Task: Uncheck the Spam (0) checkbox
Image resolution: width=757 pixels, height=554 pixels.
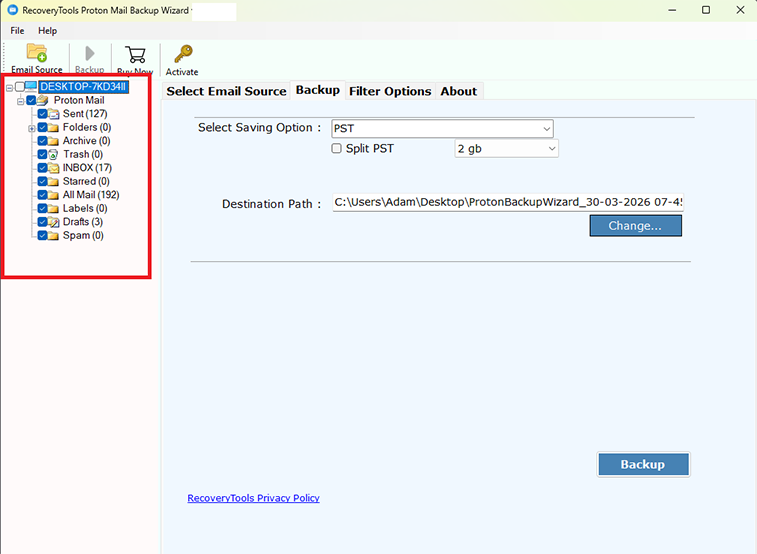Action: click(x=42, y=235)
